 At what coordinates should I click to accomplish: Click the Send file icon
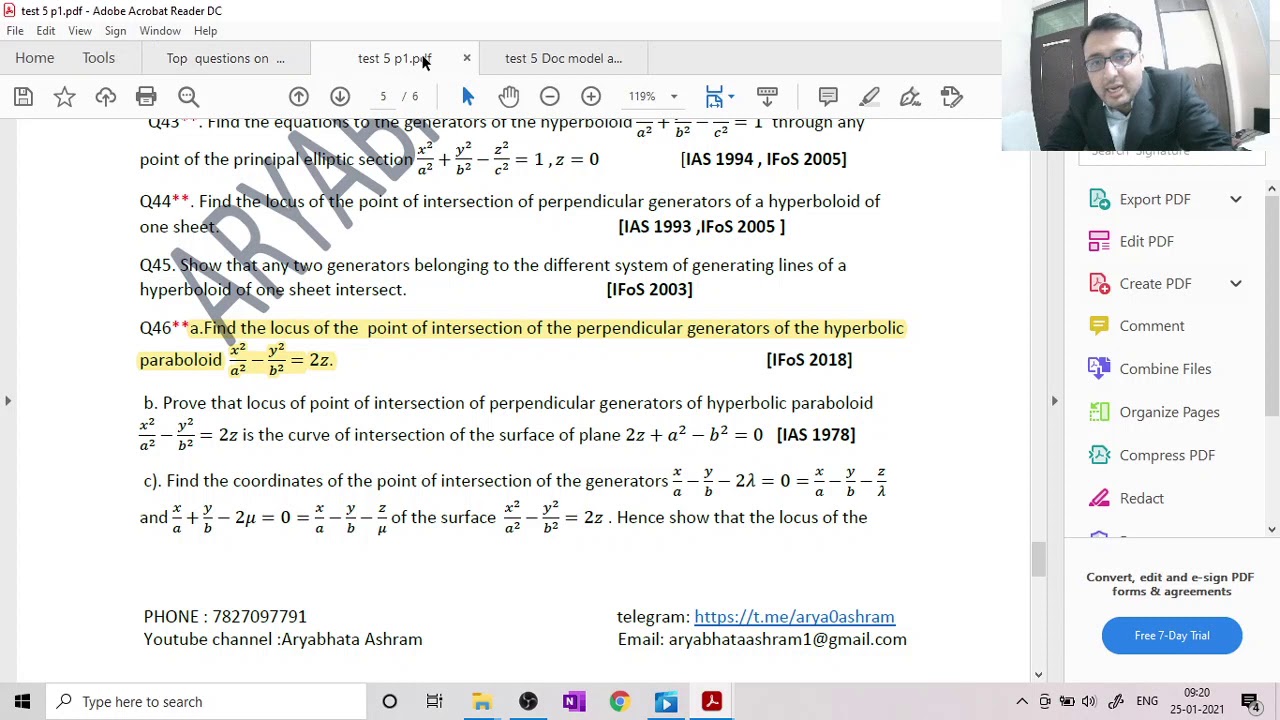pos(951,97)
